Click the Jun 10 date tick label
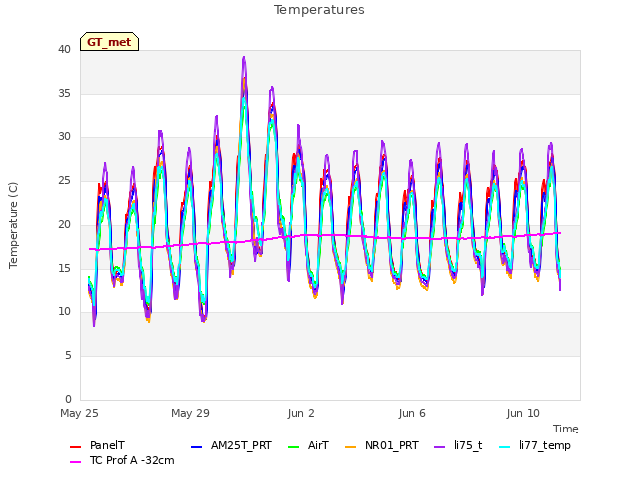This screenshot has width=640, height=480. point(523,413)
